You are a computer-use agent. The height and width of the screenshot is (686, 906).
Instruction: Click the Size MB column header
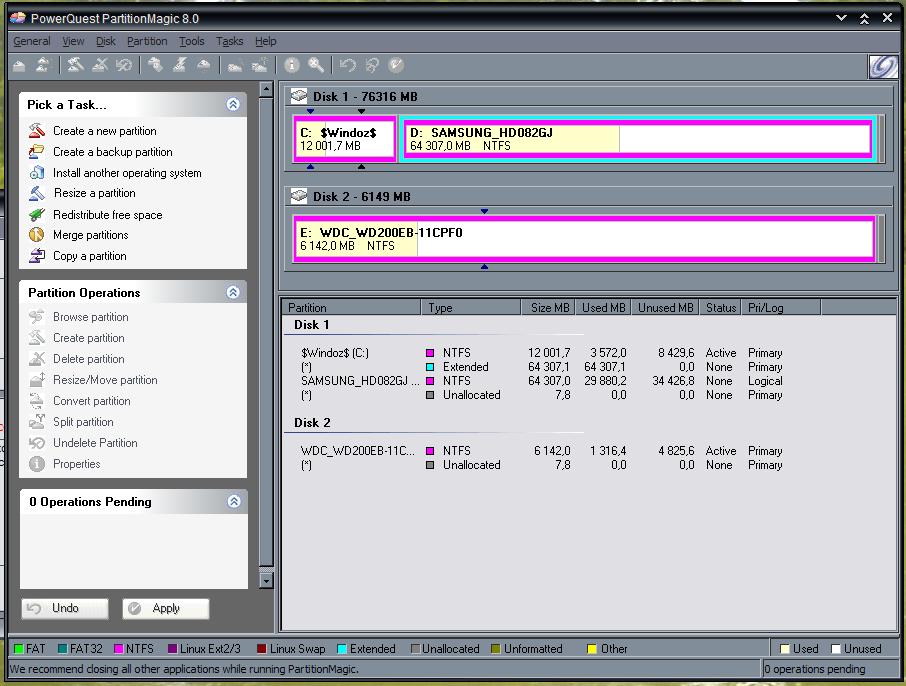(x=548, y=307)
